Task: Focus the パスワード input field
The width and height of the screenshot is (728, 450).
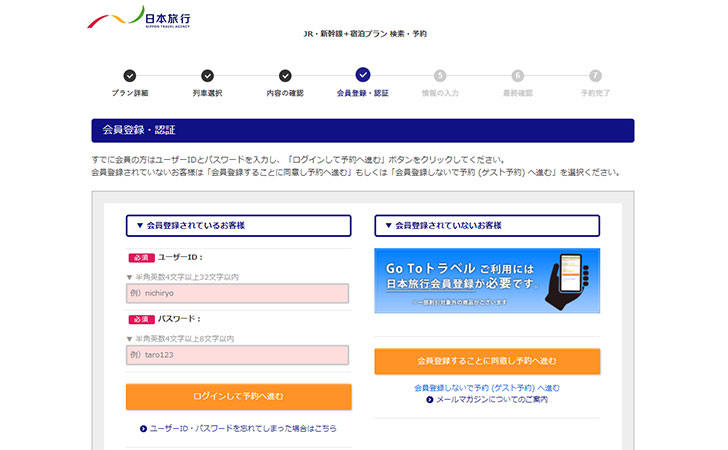Action: click(237, 355)
